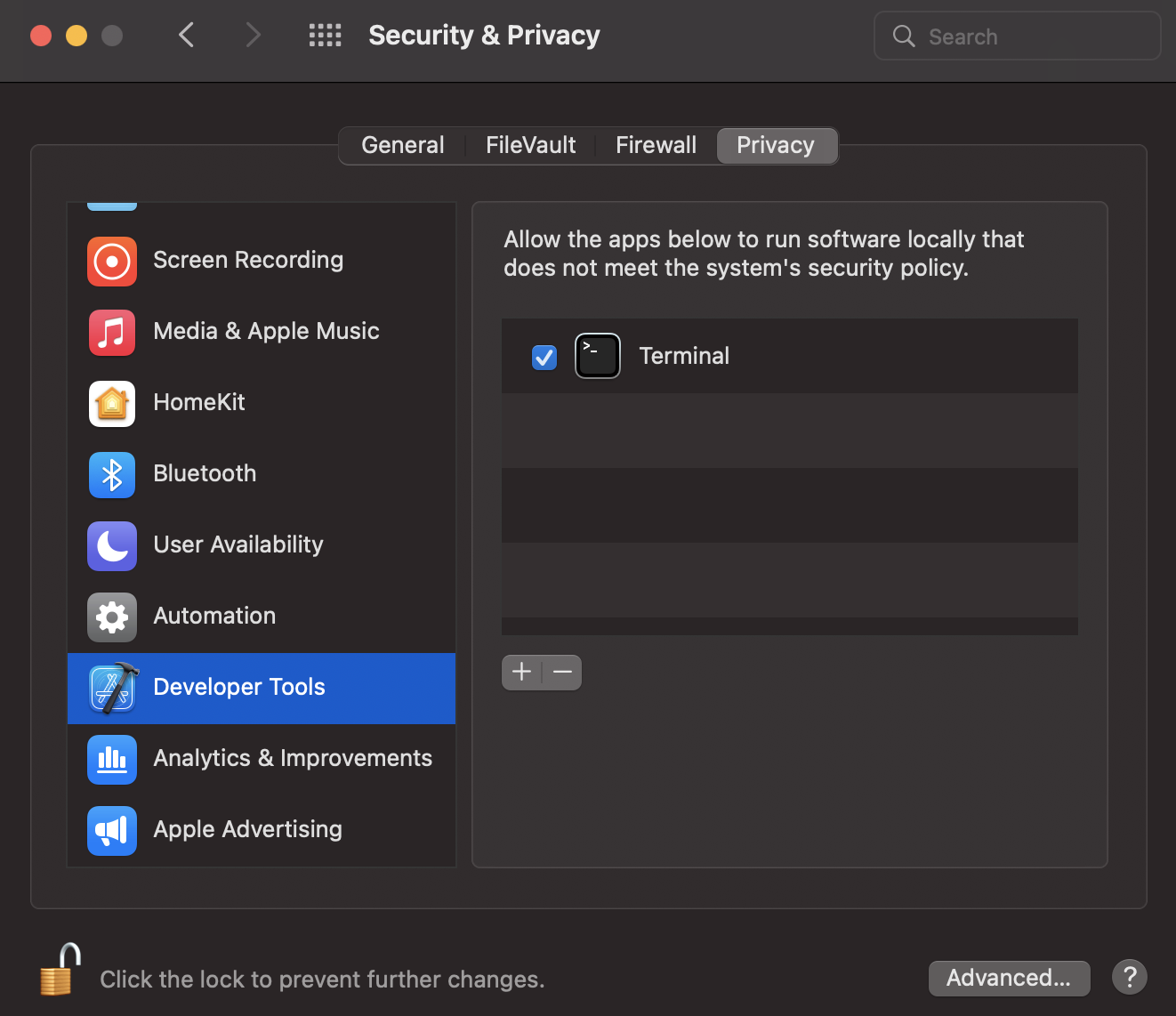Click the HomeKit house icon
This screenshot has width=1176, height=1016.
pos(112,404)
